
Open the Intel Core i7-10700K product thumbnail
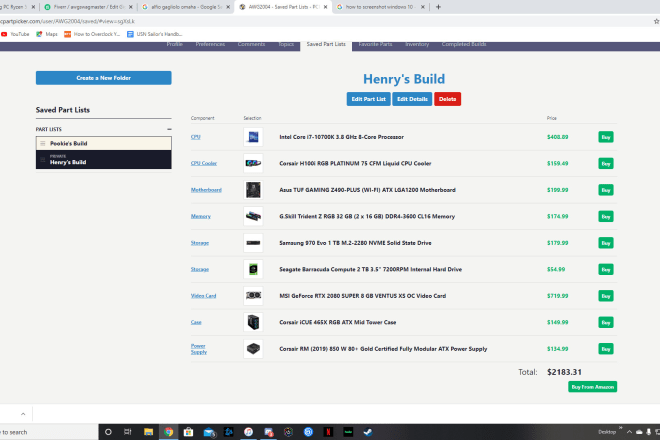[x=253, y=137]
